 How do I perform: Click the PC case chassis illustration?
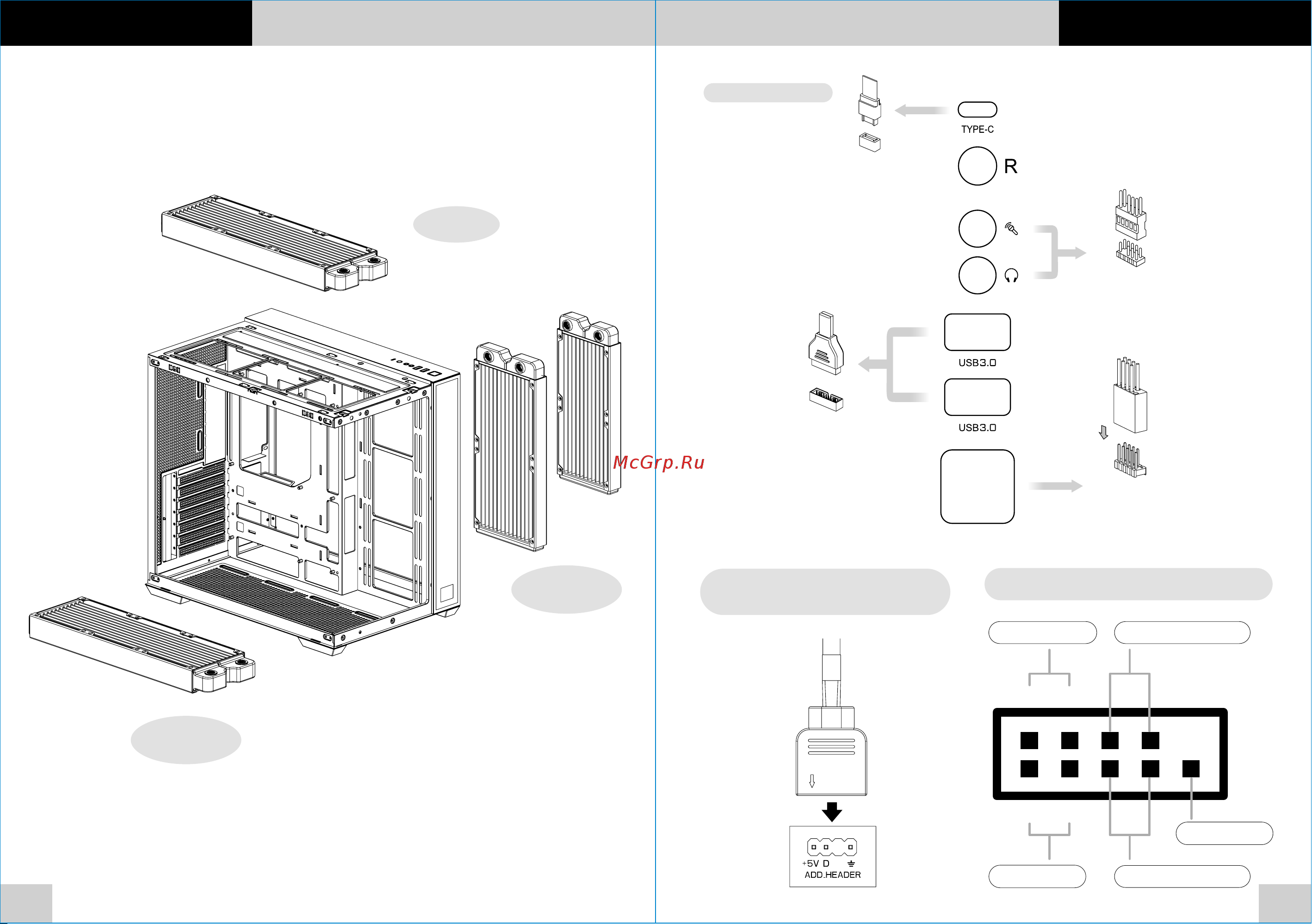(x=303, y=482)
